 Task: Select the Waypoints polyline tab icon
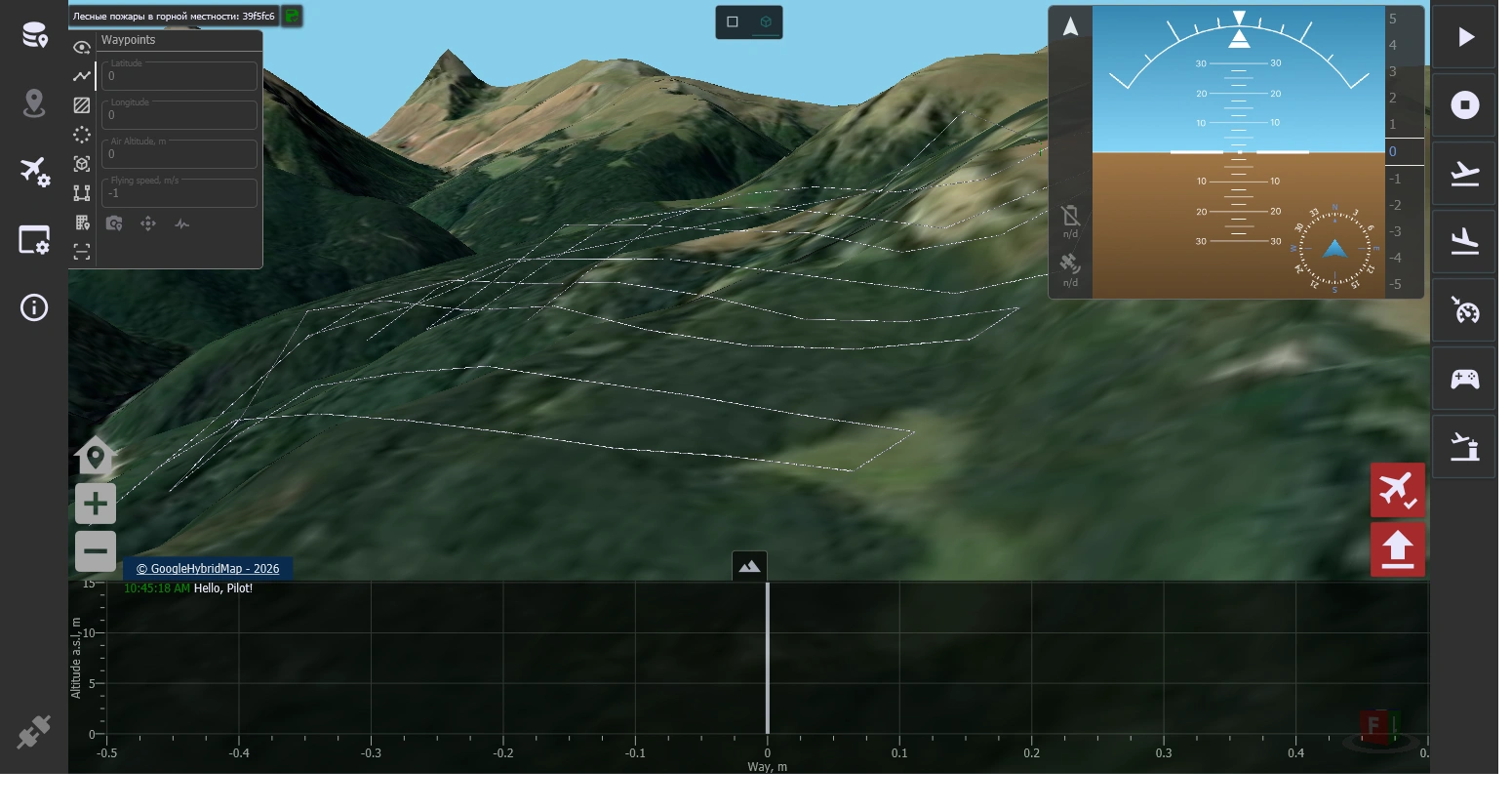point(82,76)
